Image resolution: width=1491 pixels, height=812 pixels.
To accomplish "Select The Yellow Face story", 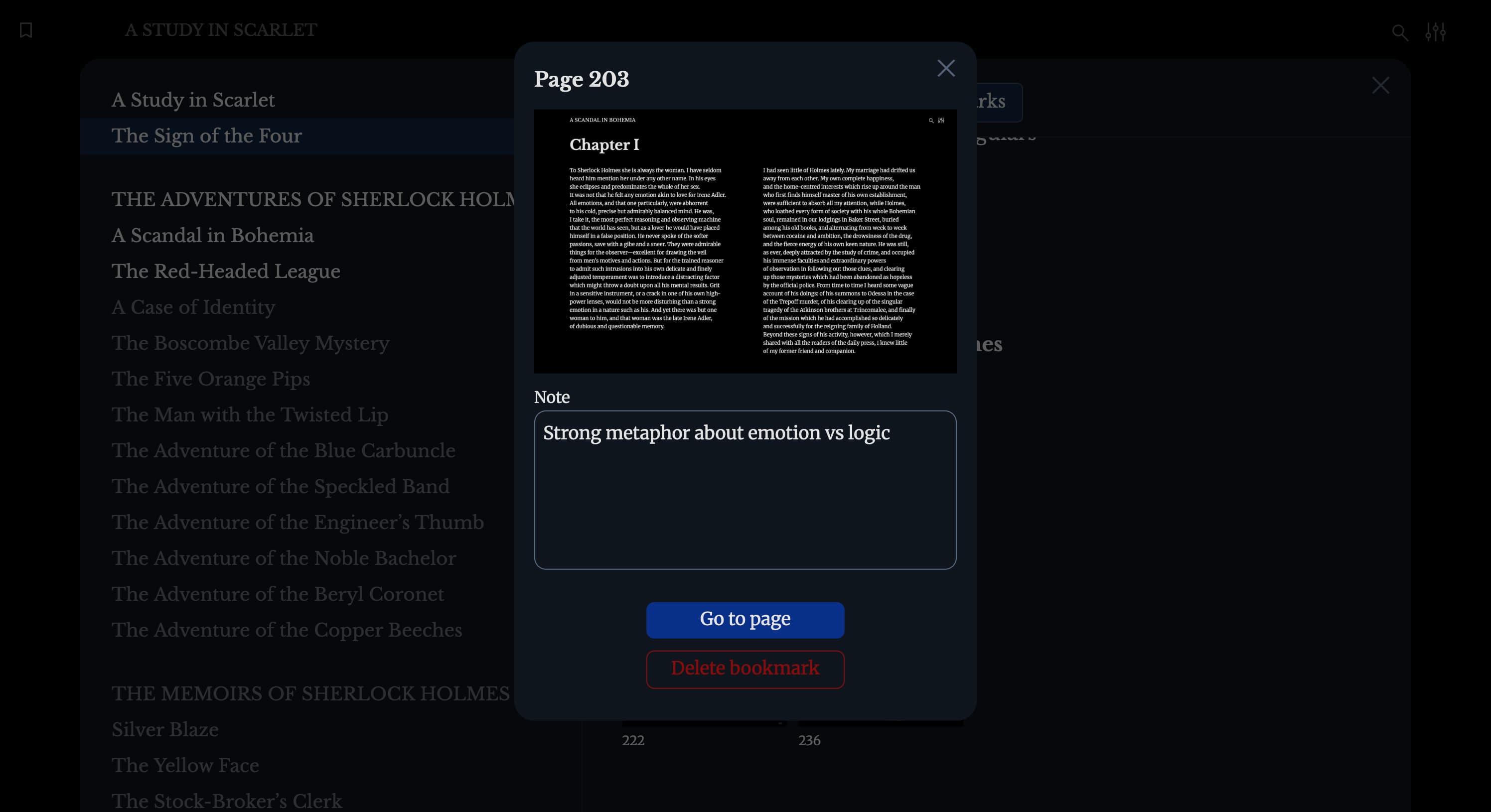I will click(x=185, y=766).
